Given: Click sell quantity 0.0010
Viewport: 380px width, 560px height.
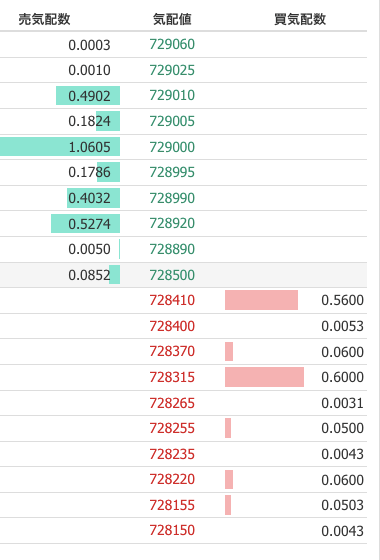Looking at the screenshot, I should [89, 70].
